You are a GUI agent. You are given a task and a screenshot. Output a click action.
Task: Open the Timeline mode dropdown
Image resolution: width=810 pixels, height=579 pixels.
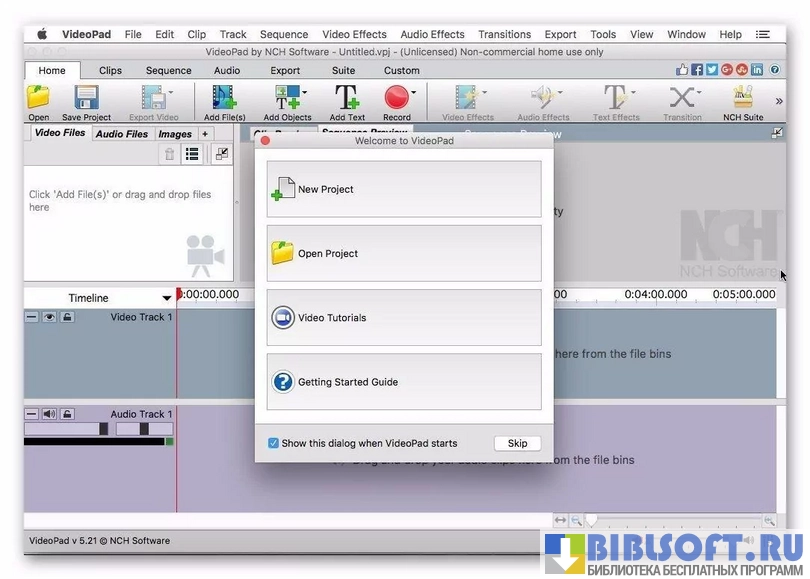(x=167, y=298)
